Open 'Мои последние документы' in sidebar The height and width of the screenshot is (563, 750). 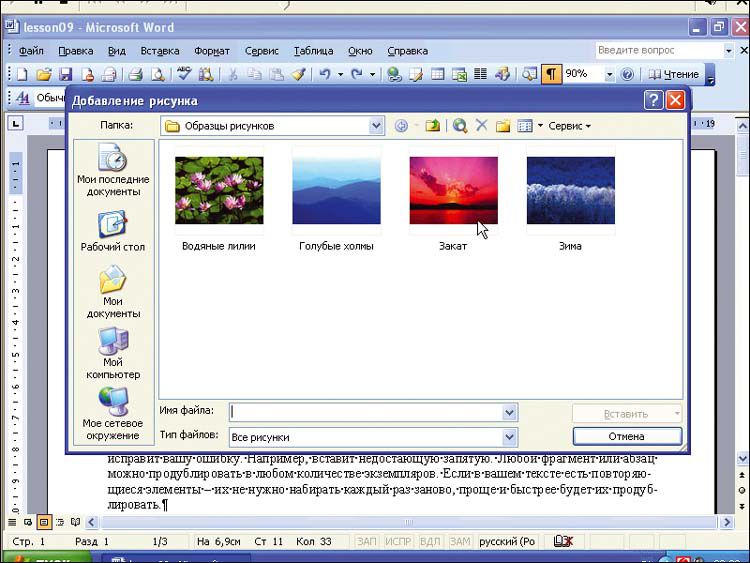click(x=113, y=170)
